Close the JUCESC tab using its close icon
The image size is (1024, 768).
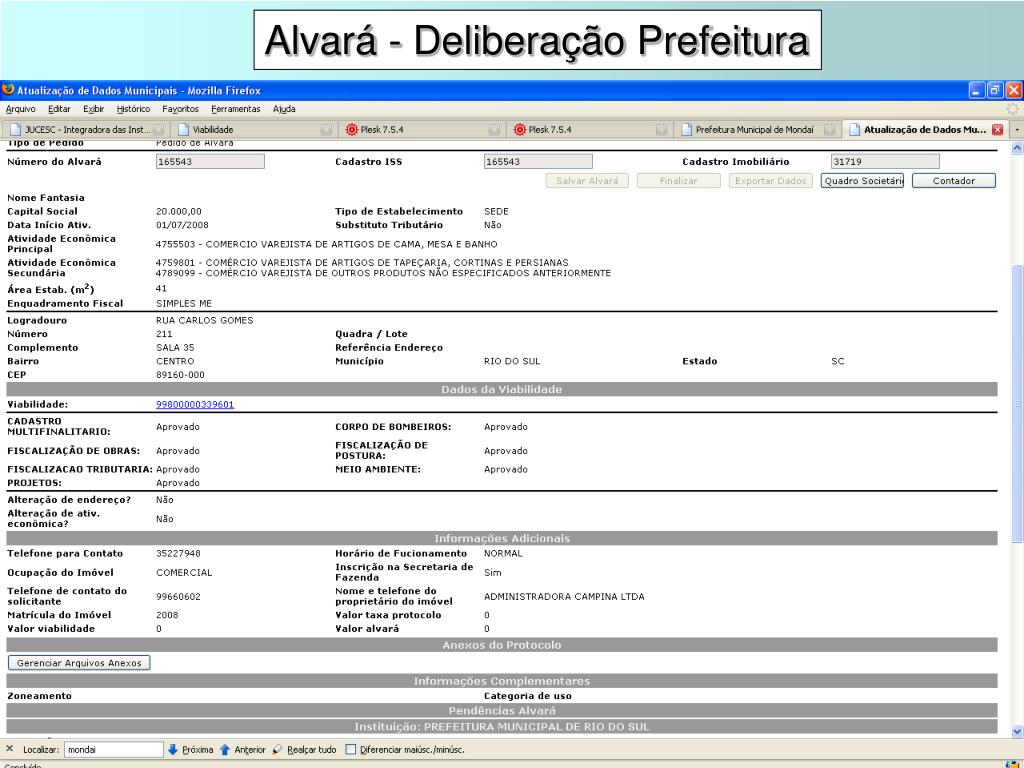(x=159, y=130)
